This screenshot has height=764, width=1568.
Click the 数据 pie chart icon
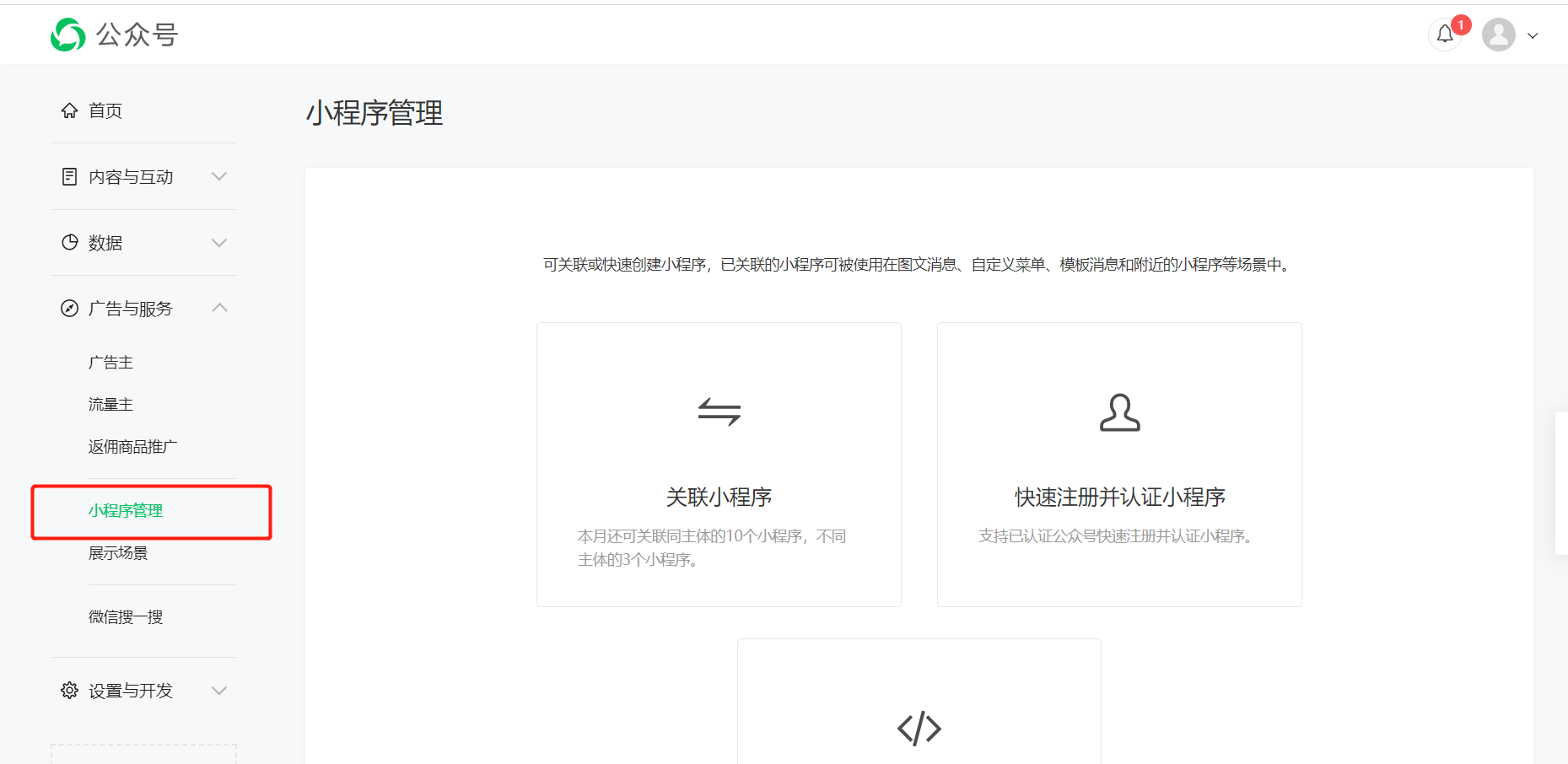click(69, 242)
